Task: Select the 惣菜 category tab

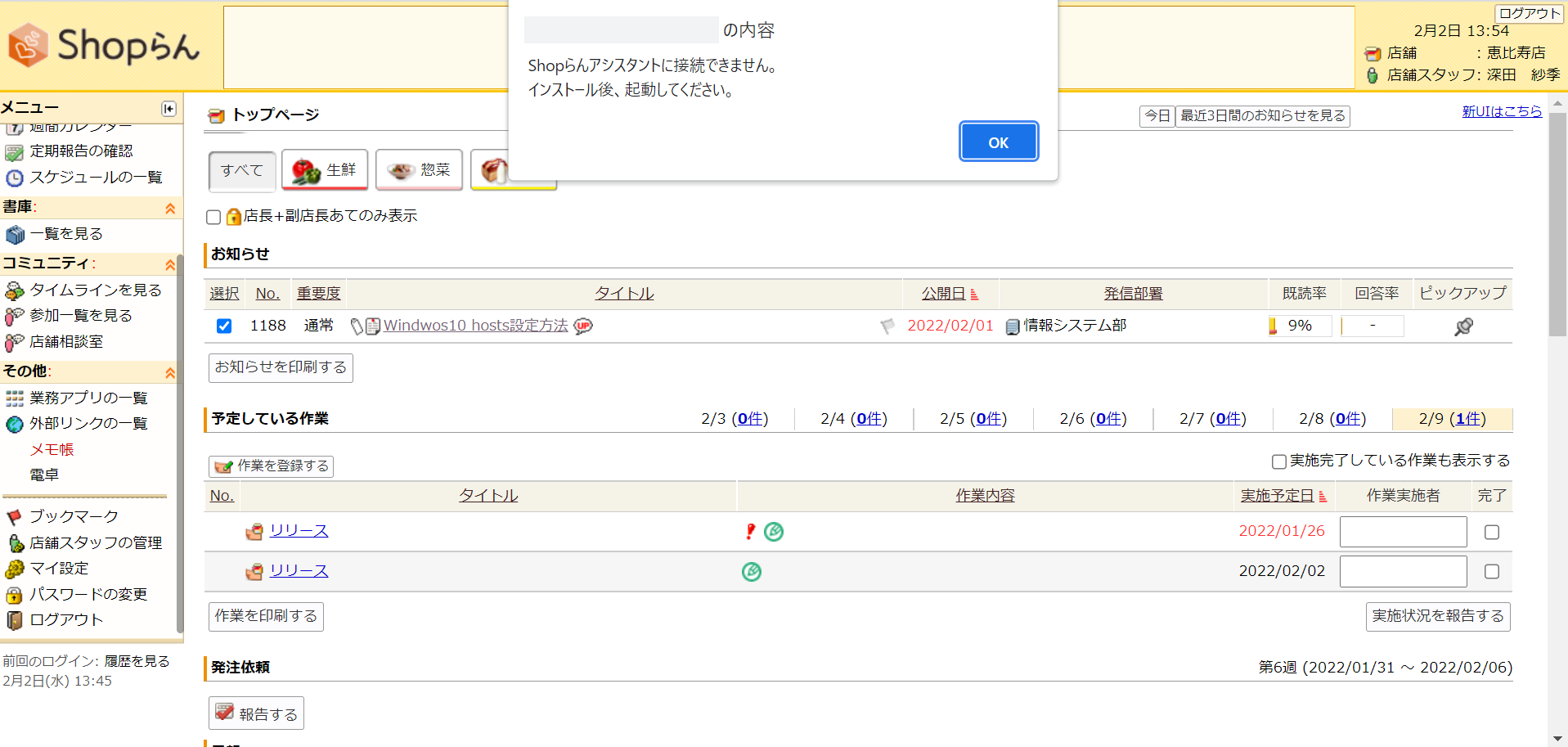Action: [x=419, y=170]
